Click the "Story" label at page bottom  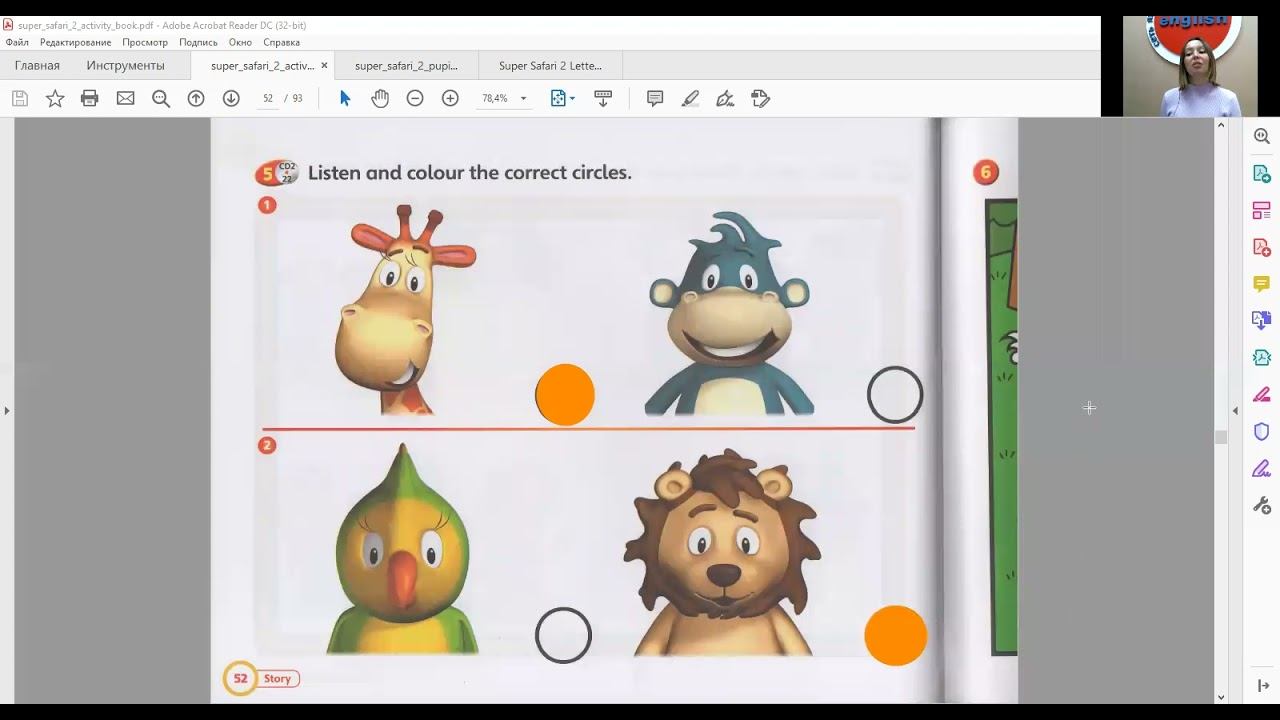[x=277, y=679]
